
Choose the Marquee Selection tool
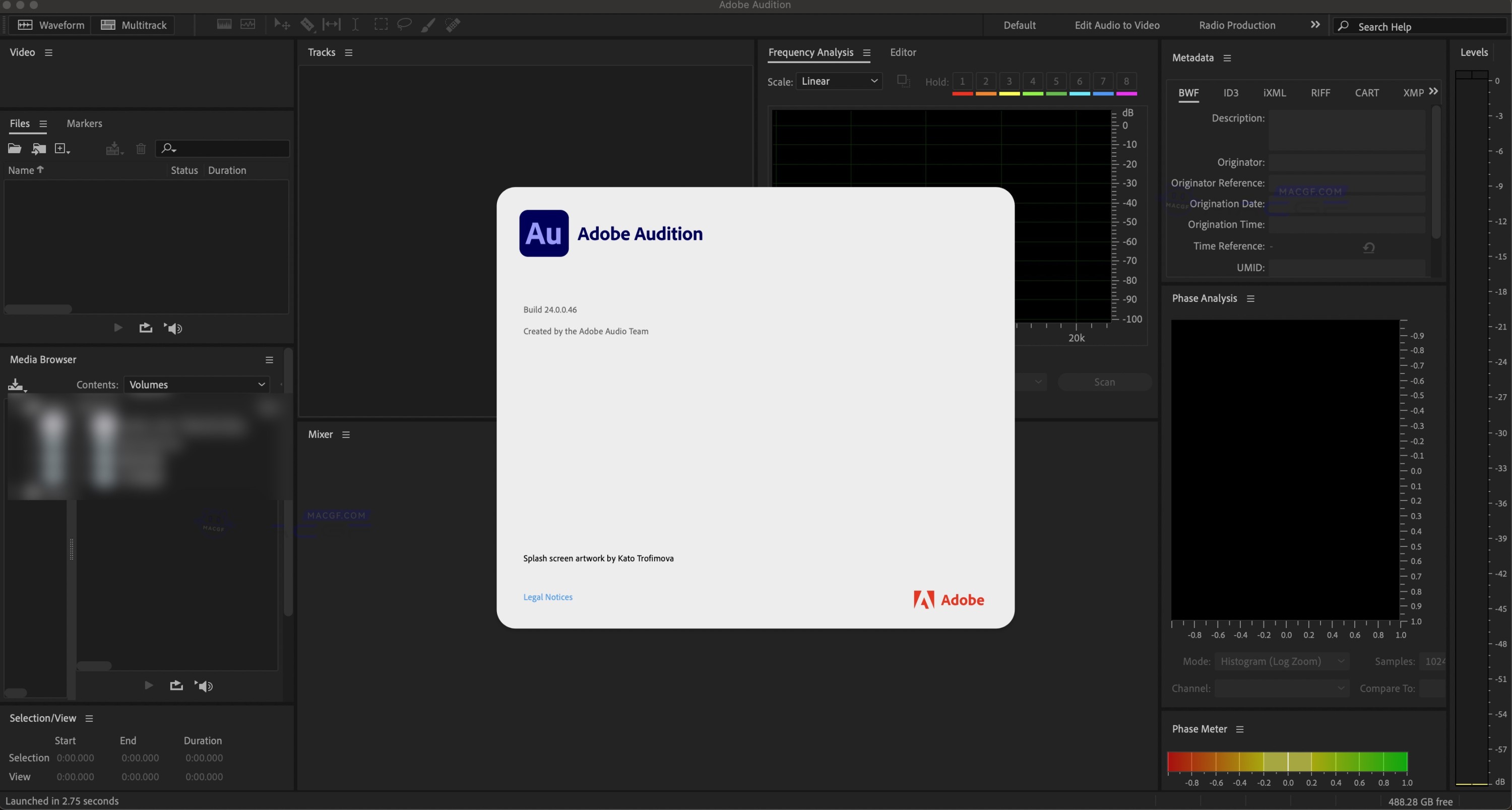coord(381,25)
